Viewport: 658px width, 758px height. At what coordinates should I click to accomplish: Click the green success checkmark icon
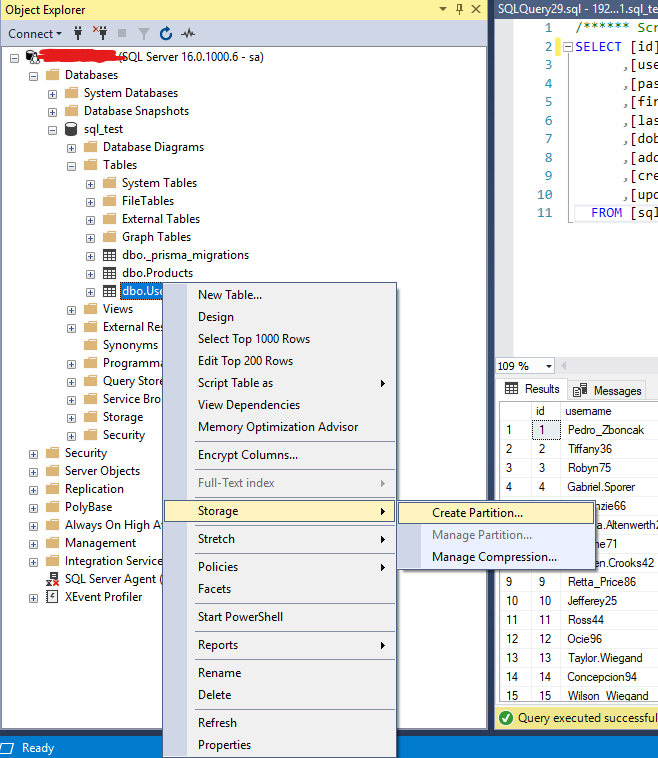[x=506, y=718]
